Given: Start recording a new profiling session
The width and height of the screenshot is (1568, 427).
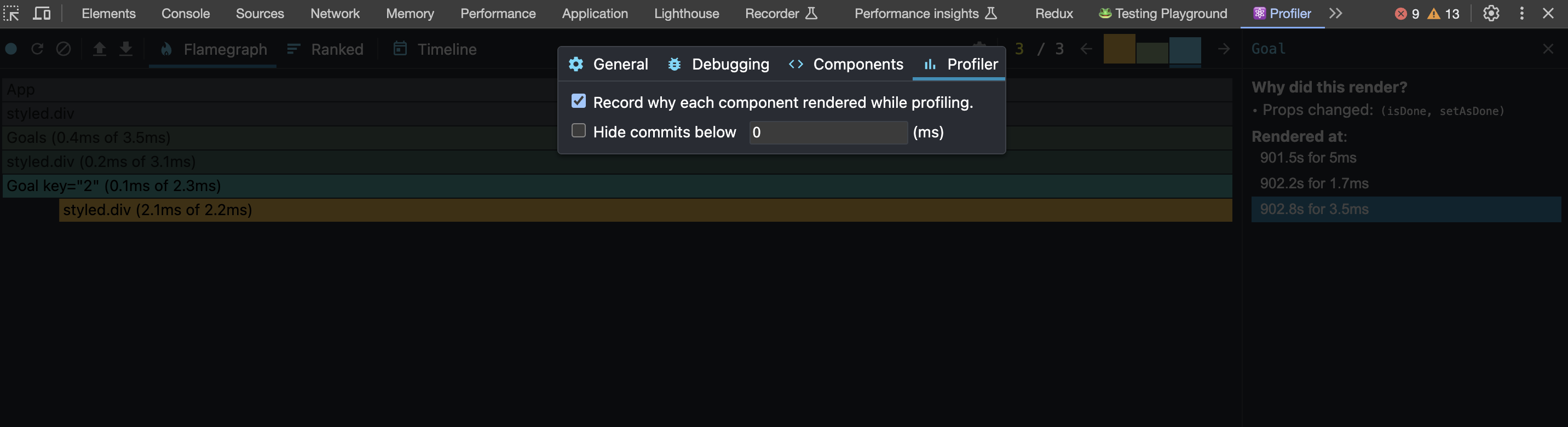Looking at the screenshot, I should (10, 49).
